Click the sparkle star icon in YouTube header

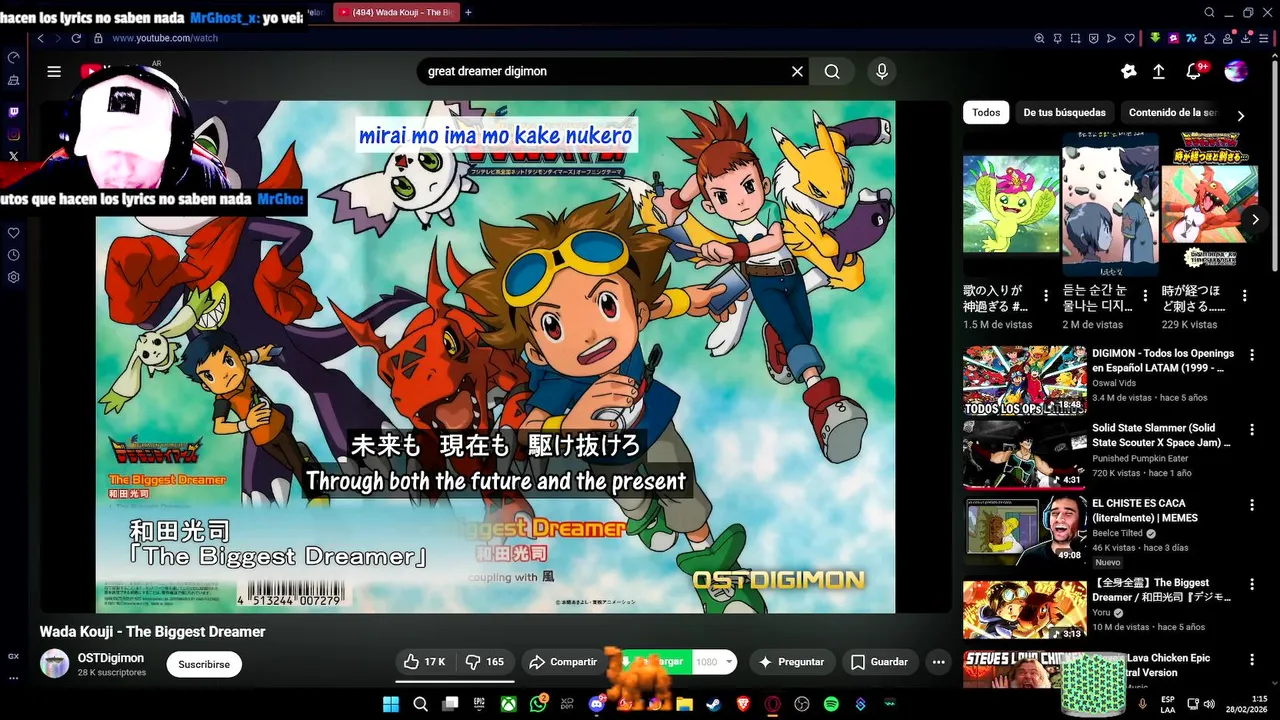point(1129,71)
